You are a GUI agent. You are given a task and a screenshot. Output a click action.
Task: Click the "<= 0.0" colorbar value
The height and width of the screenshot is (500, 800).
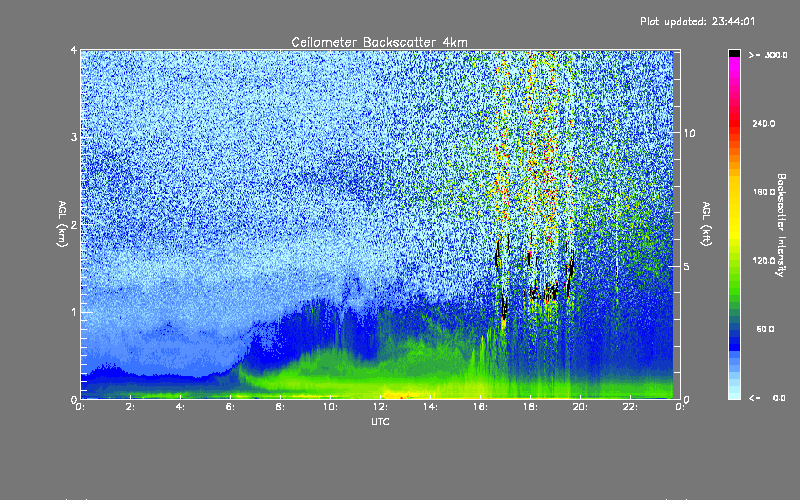pyautogui.click(x=767, y=398)
